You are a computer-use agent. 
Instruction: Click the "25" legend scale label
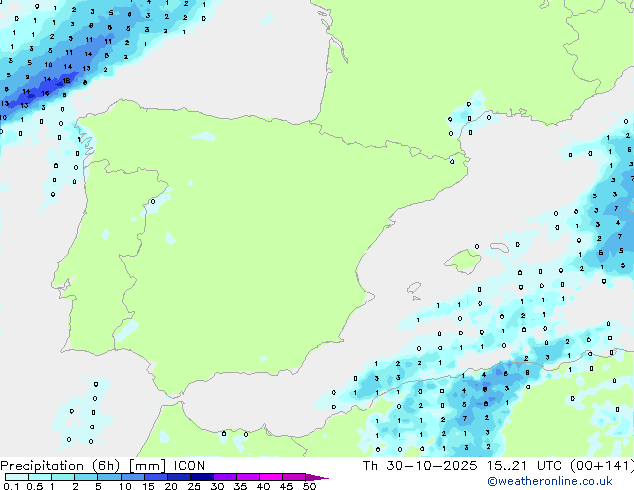194,486
